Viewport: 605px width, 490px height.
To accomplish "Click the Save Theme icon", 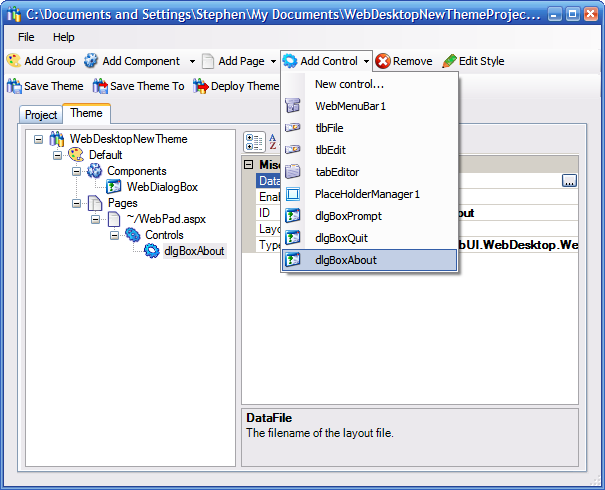I will [x=14, y=86].
